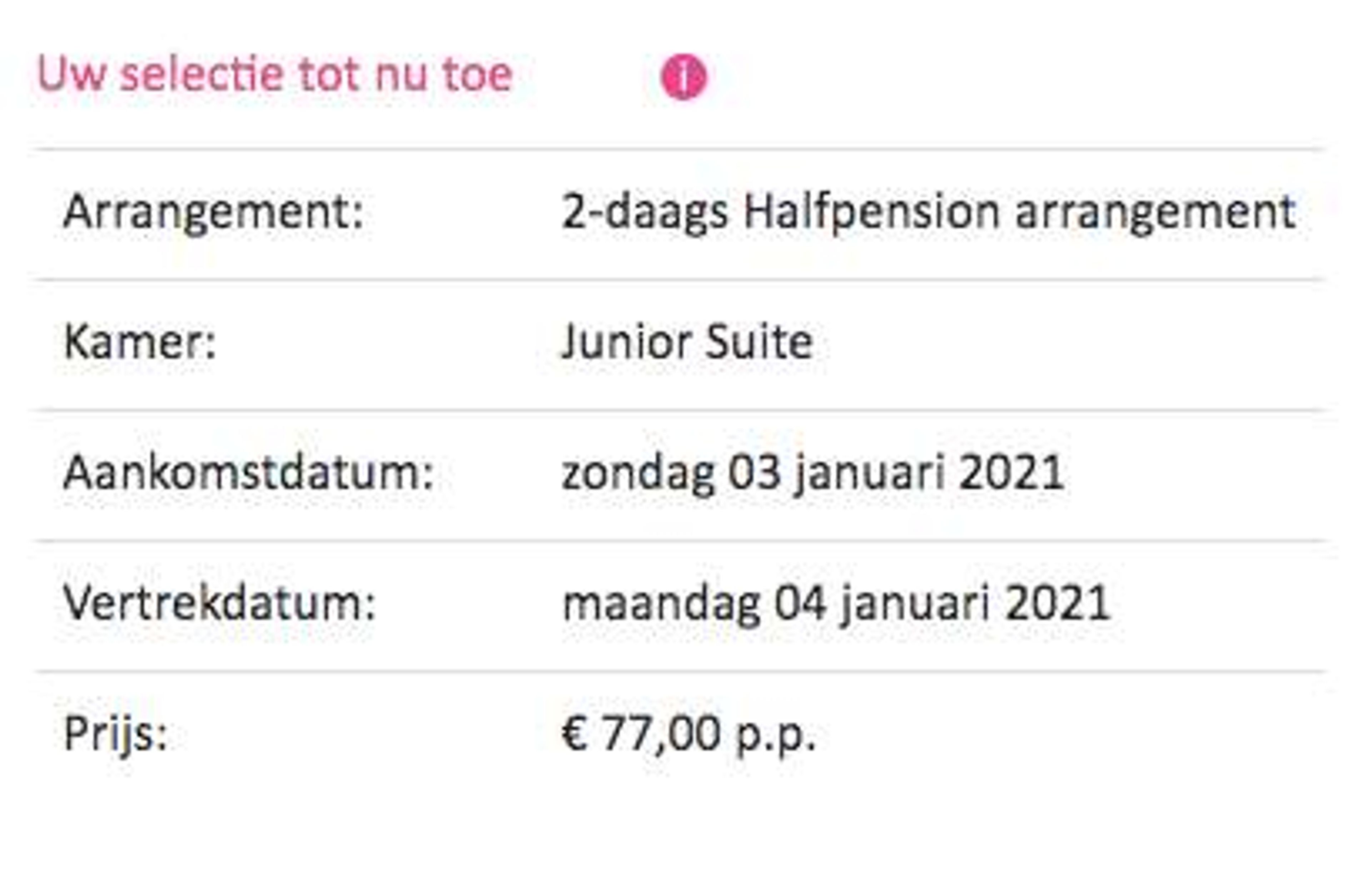Select the 'Aankomstdatum:' label
This screenshot has height=884, width=1372.
(x=248, y=473)
